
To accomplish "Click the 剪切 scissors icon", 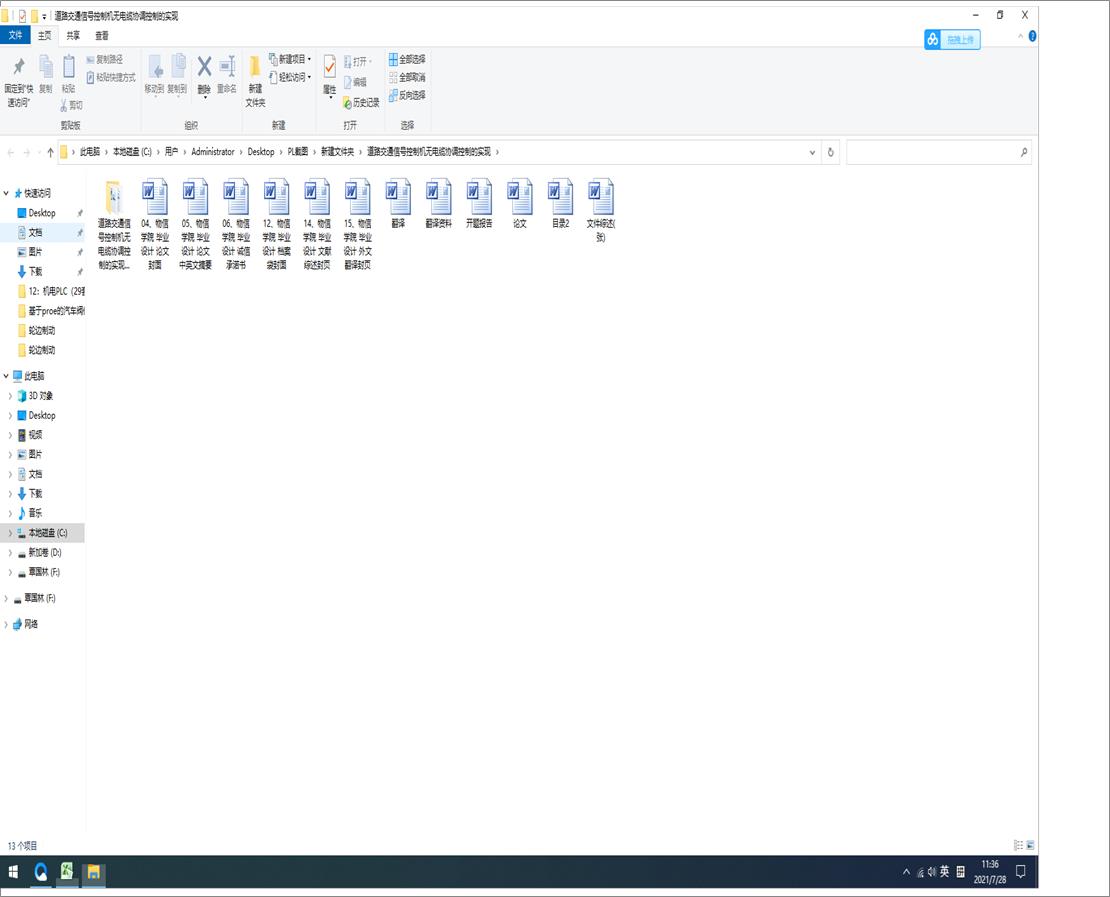I will pyautogui.click(x=64, y=105).
